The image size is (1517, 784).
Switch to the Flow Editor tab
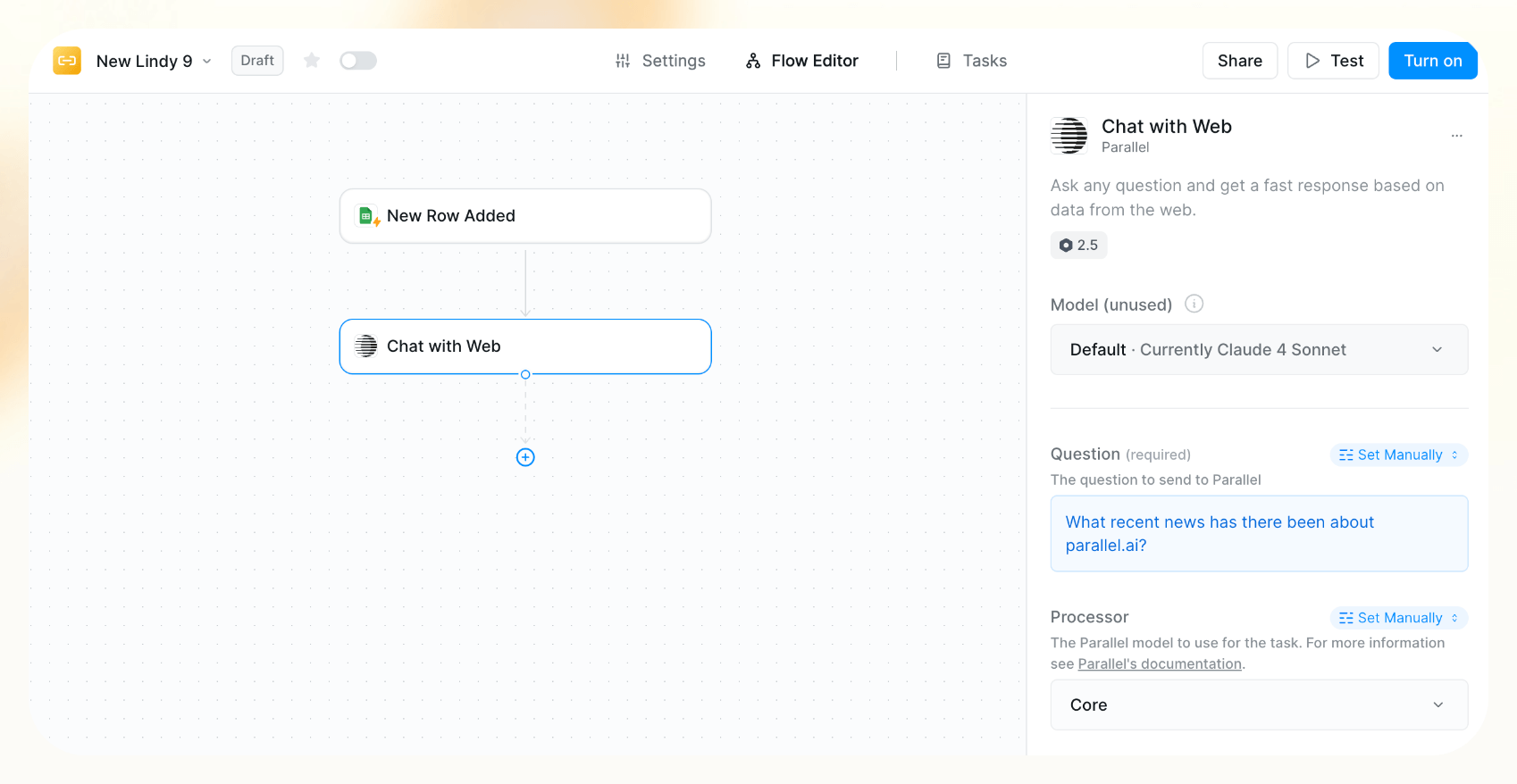pos(802,61)
